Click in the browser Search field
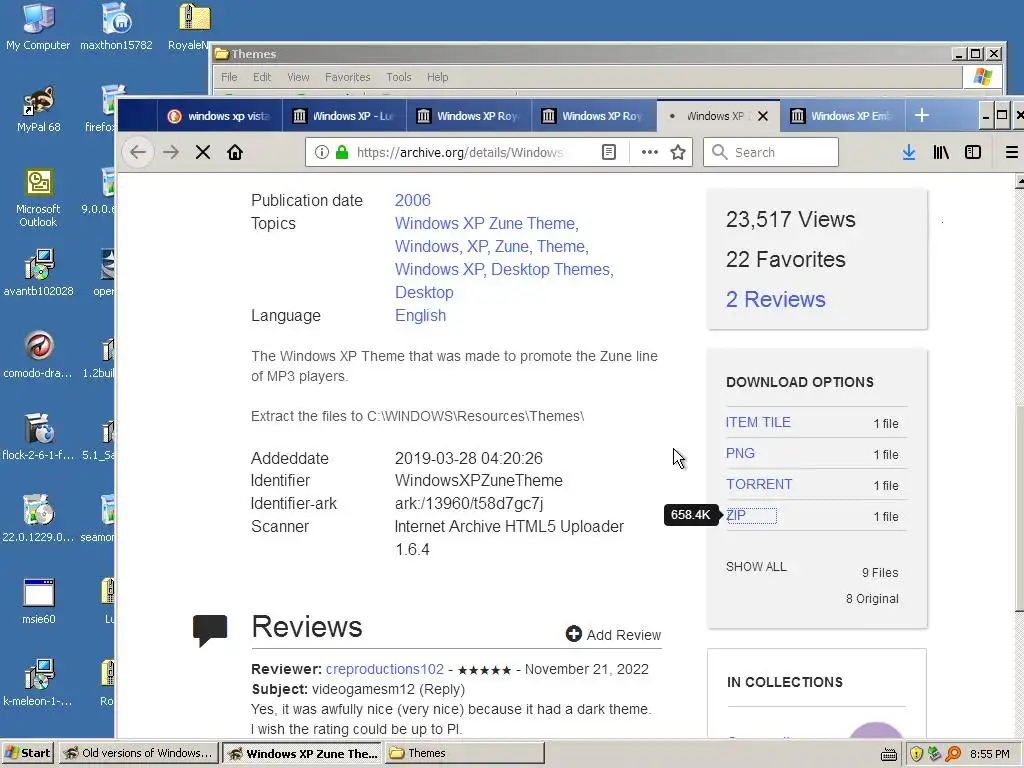Viewport: 1024px width, 768px height. click(771, 152)
